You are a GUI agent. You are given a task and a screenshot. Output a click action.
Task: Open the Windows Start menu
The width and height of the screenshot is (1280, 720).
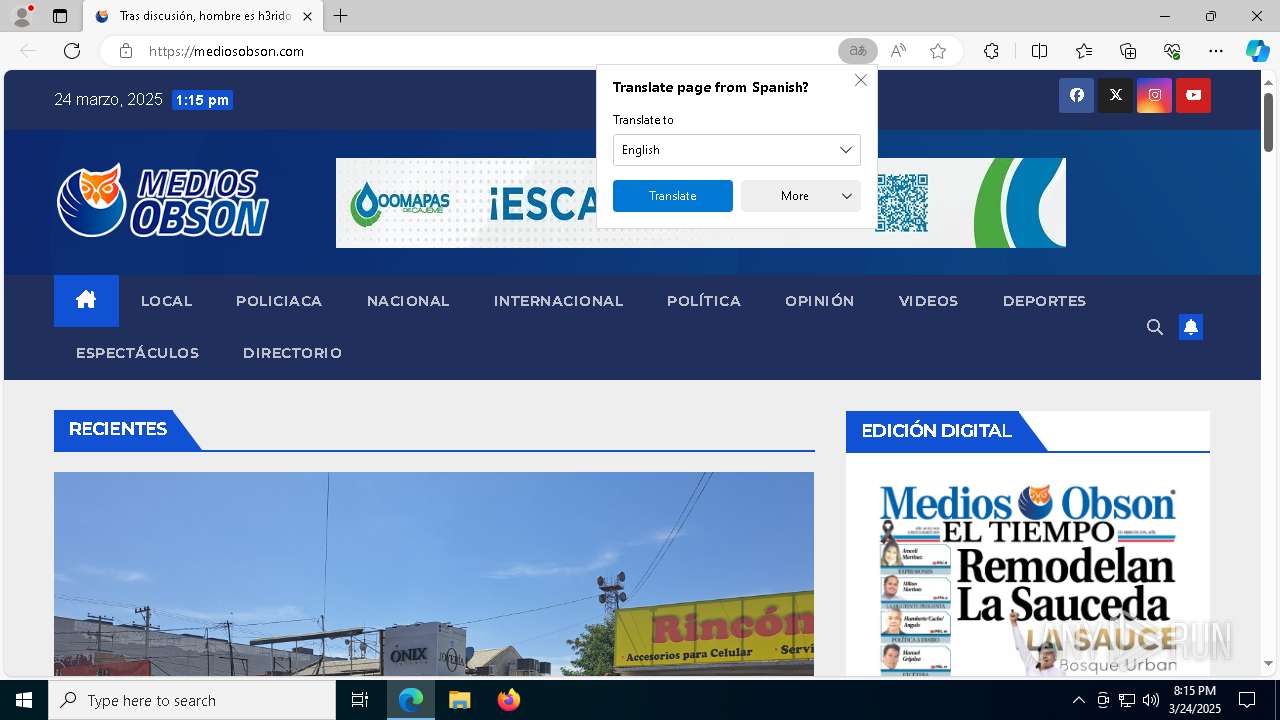pos(24,700)
